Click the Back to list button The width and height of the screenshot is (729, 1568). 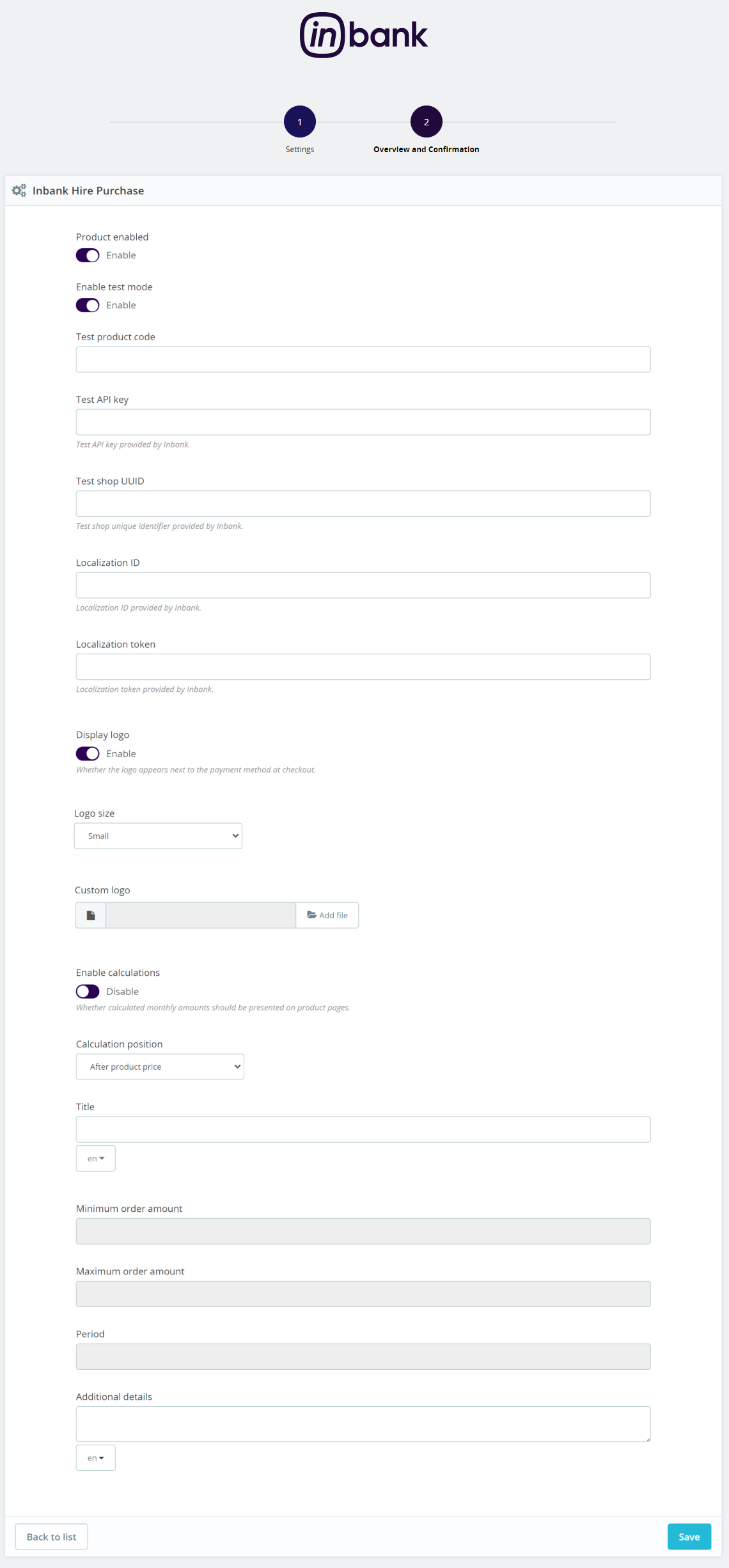(51, 1537)
